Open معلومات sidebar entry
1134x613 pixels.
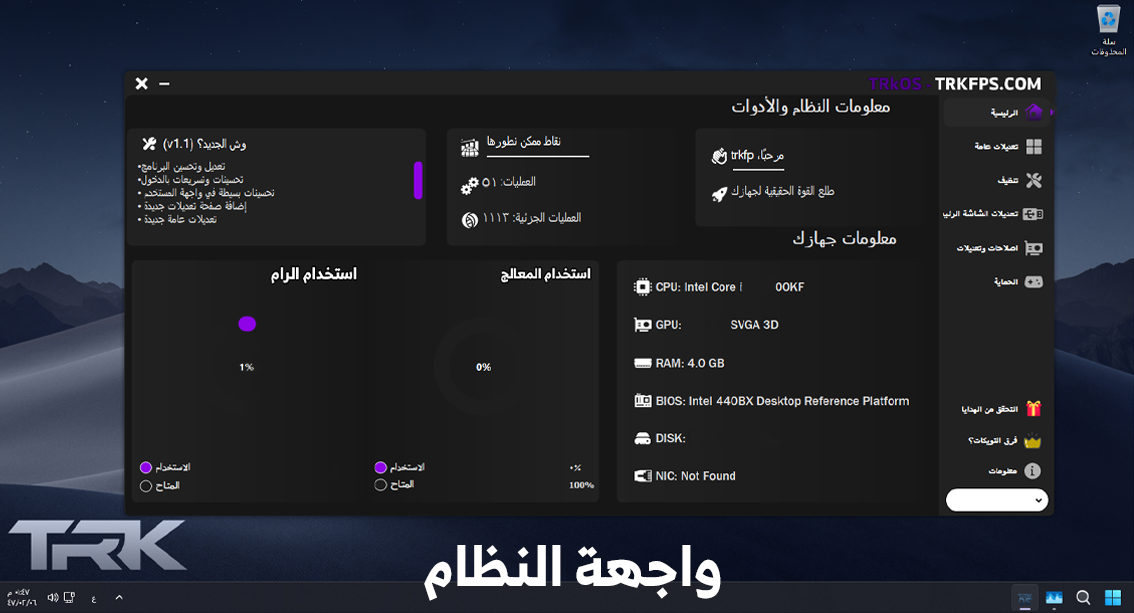(1002, 471)
